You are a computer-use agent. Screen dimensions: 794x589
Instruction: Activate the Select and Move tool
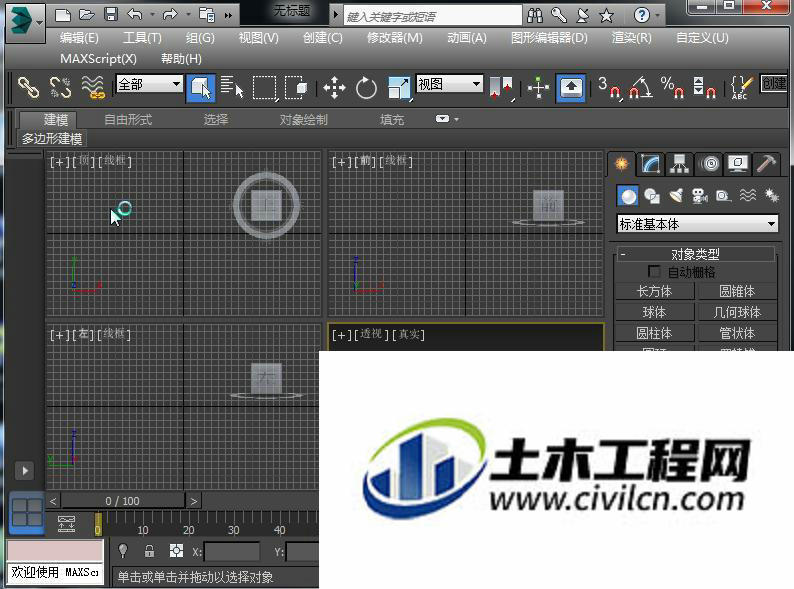334,88
